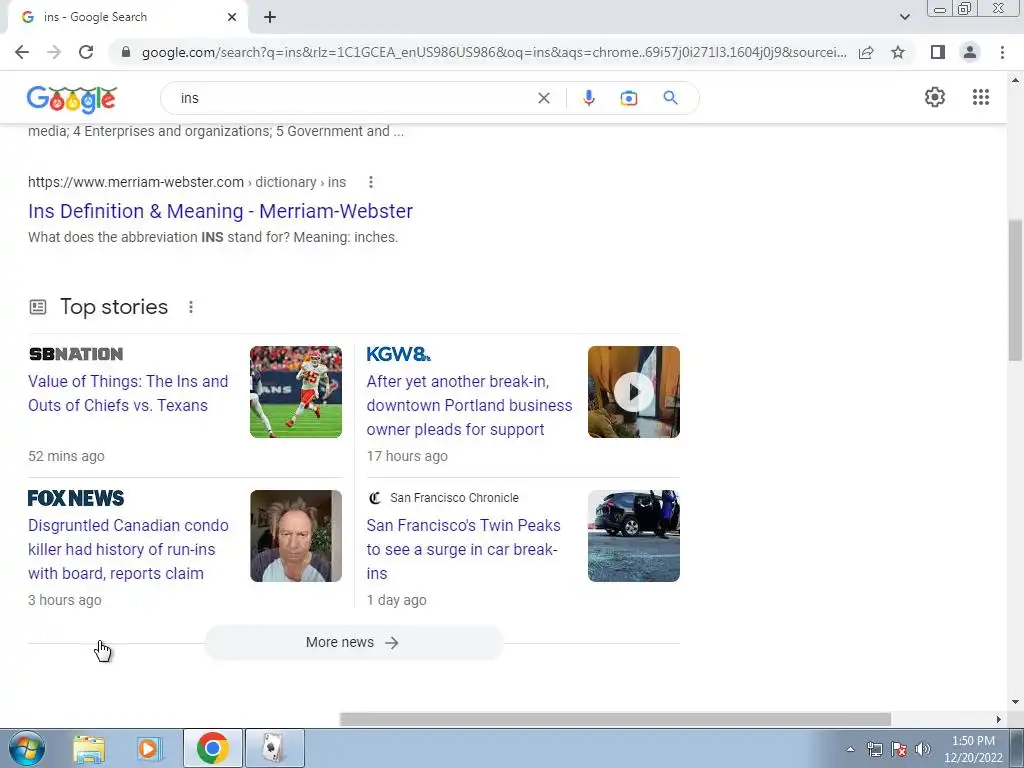The height and width of the screenshot is (768, 1024).
Task: Search by image with the camera icon
Action: click(628, 98)
